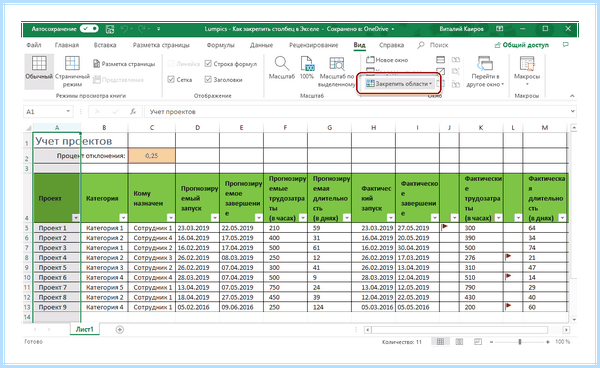Switch to the Формулы tab
This screenshot has height=368, width=600.
[220, 45]
